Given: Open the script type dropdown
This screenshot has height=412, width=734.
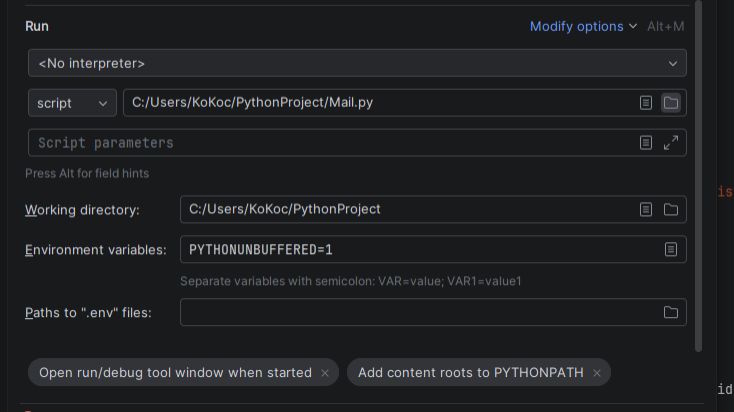Looking at the screenshot, I should click(72, 103).
